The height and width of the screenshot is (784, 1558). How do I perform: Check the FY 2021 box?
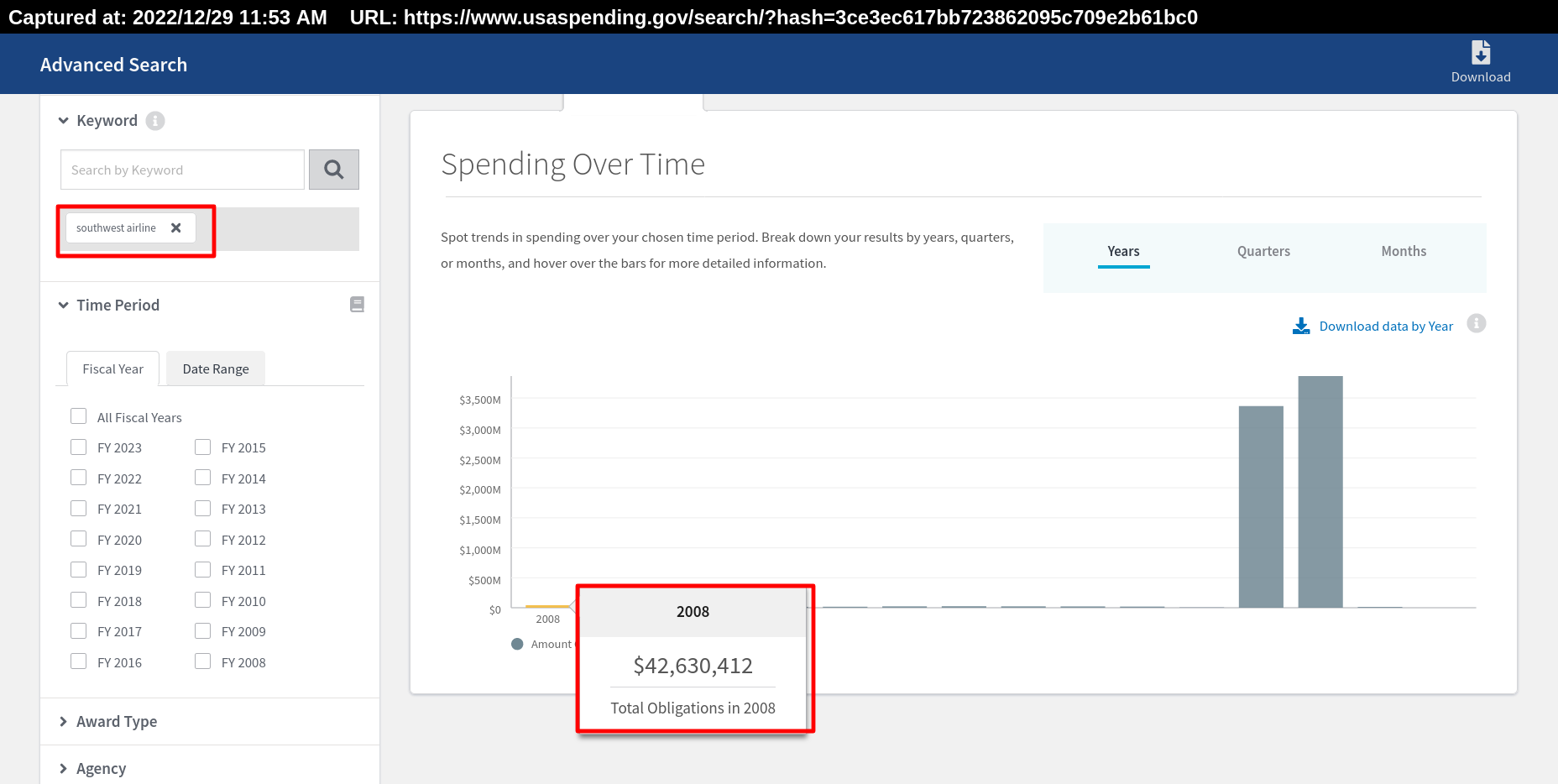79,508
